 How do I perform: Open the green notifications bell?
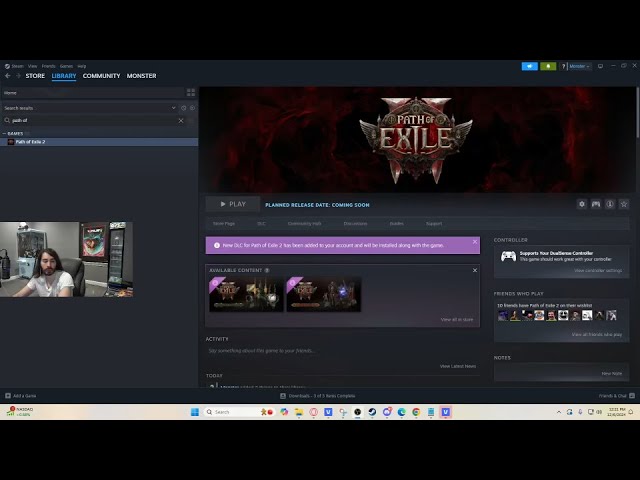(x=548, y=66)
